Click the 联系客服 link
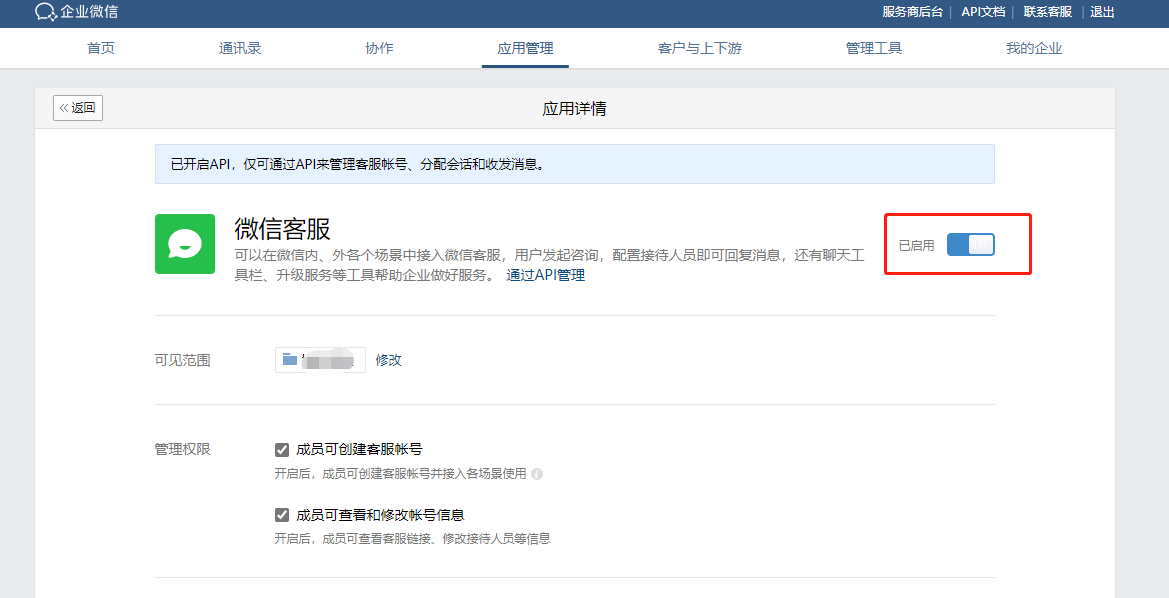 [x=1047, y=12]
